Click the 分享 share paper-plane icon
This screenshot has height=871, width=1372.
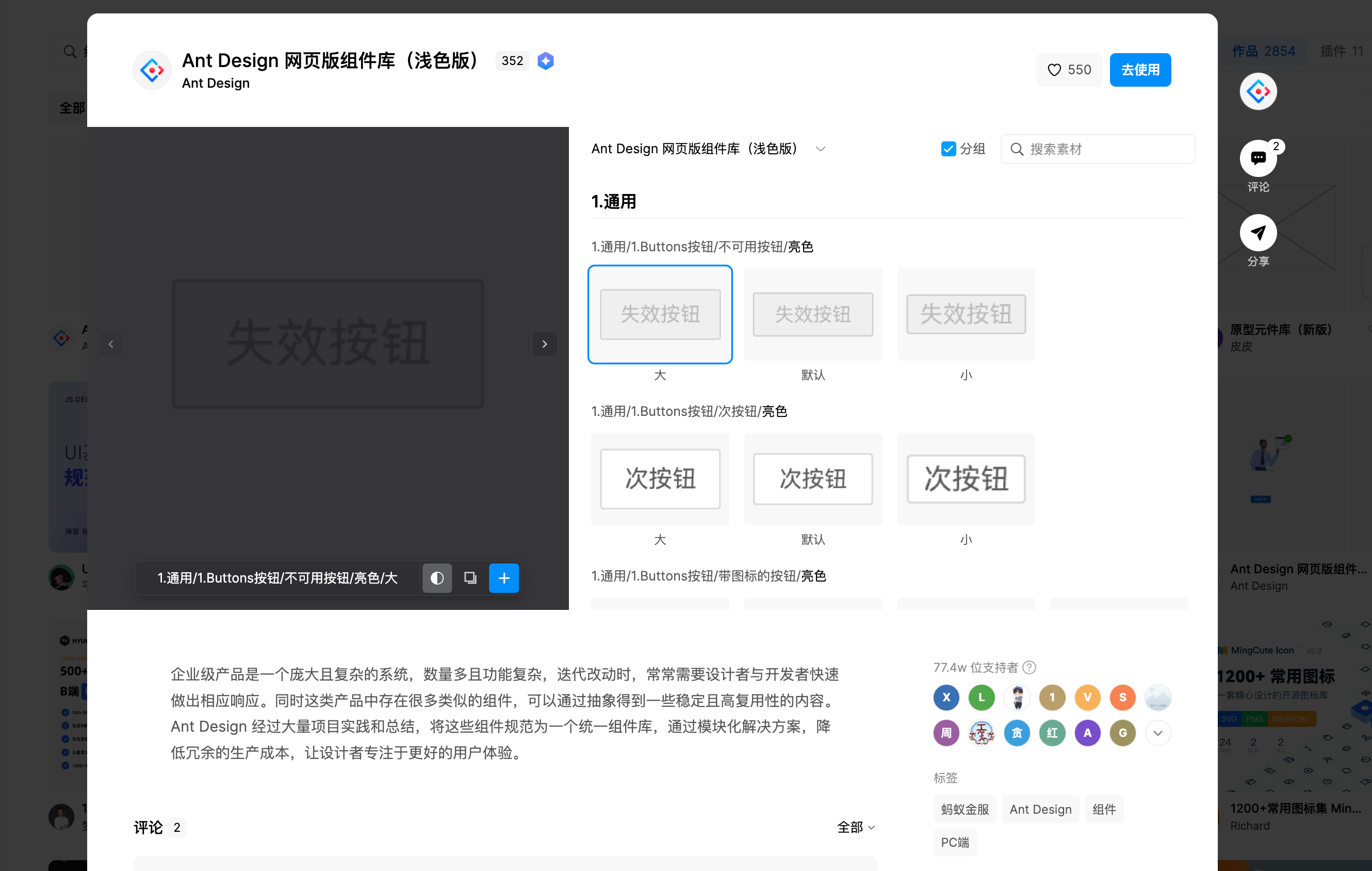click(1257, 233)
